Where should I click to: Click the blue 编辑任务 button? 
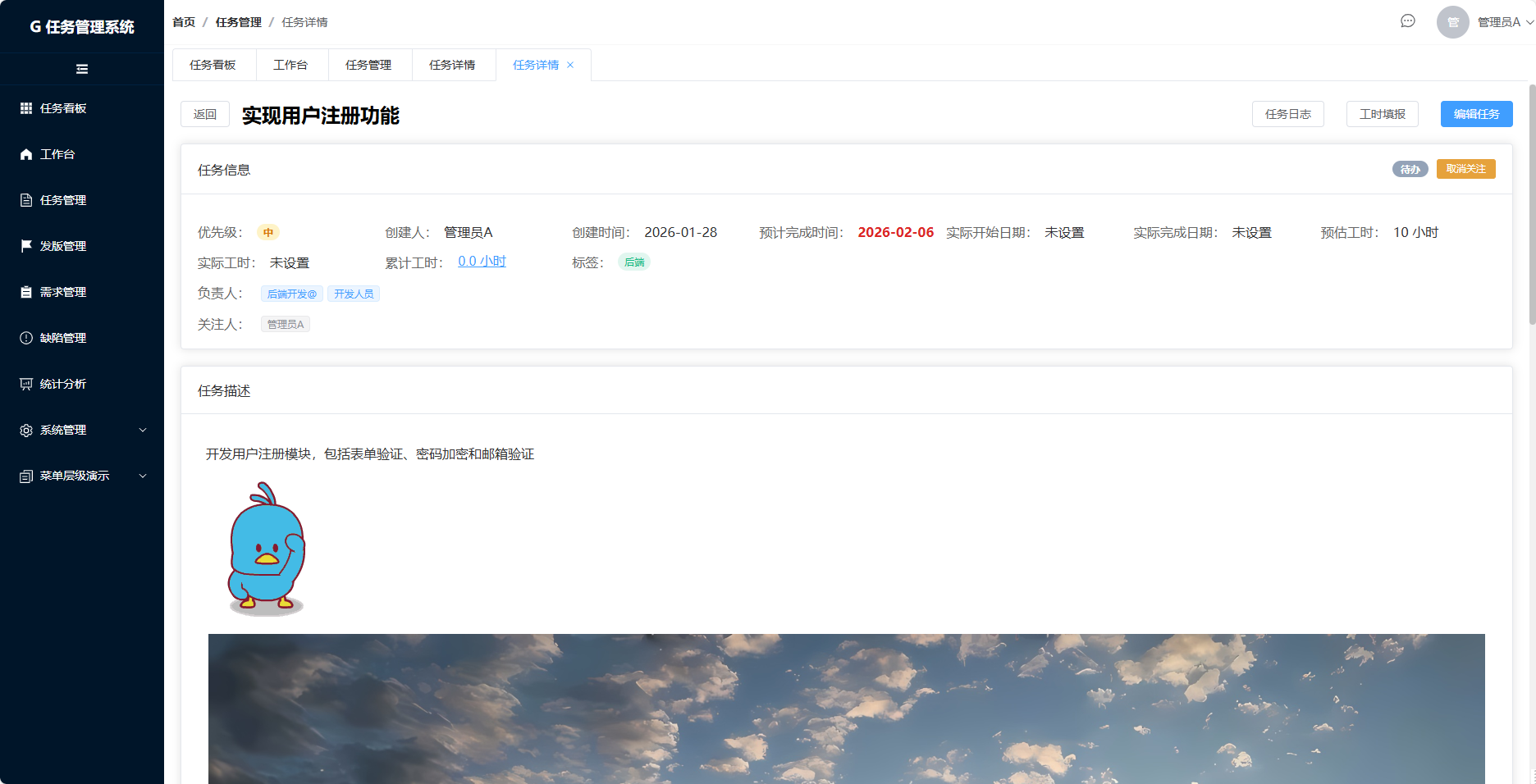pos(1477,114)
